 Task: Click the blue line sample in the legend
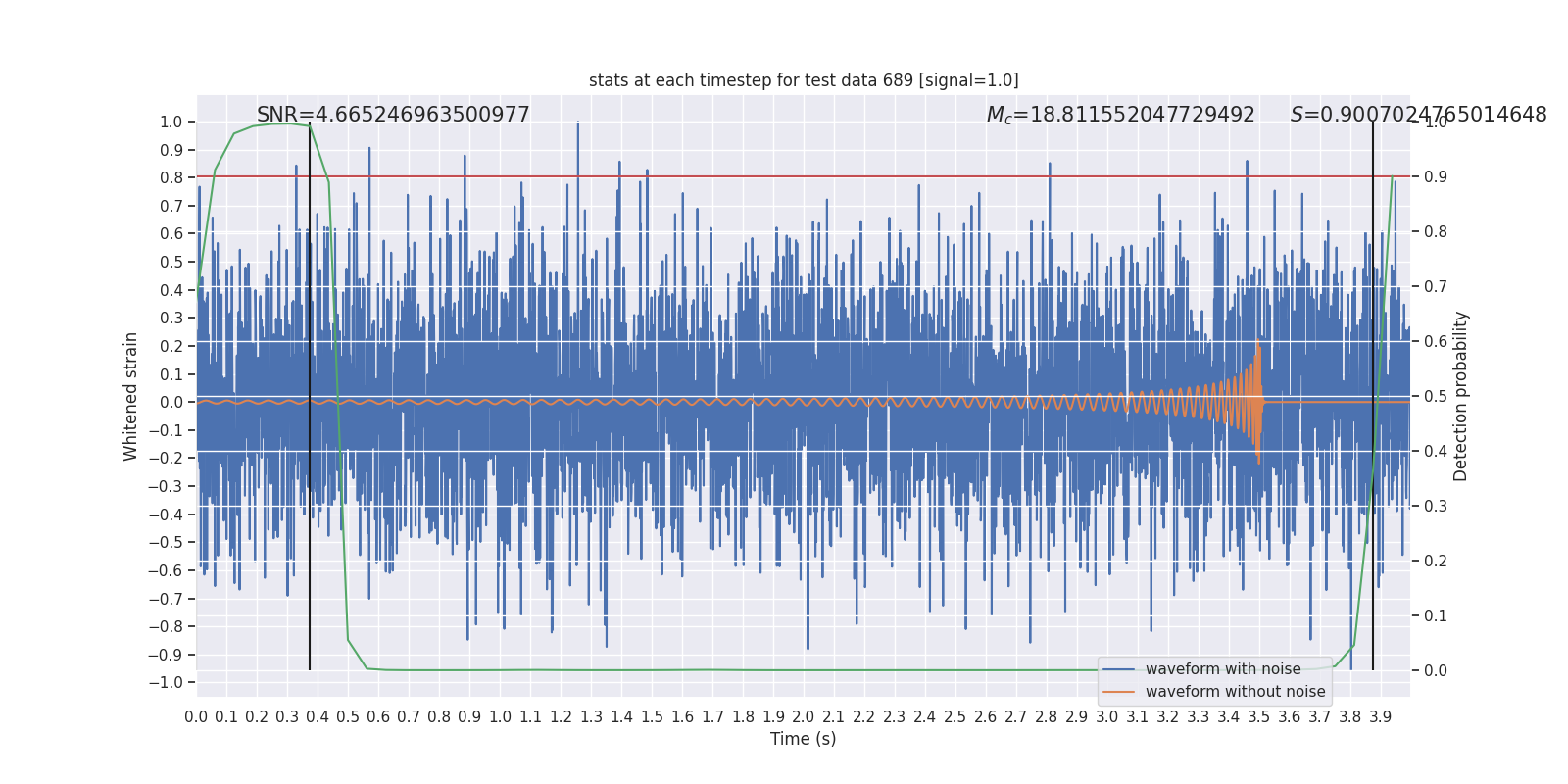1119,669
